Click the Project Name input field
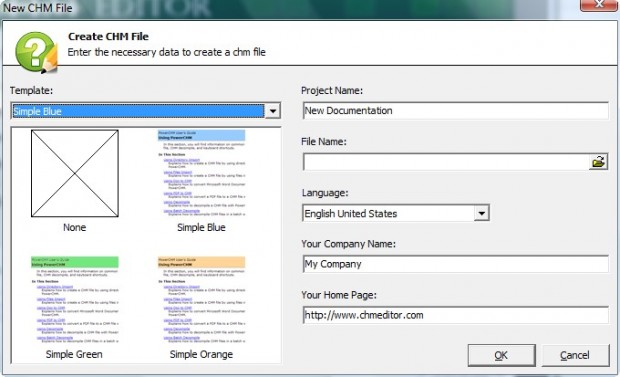Screen dimensions: 620x377 click(456, 111)
